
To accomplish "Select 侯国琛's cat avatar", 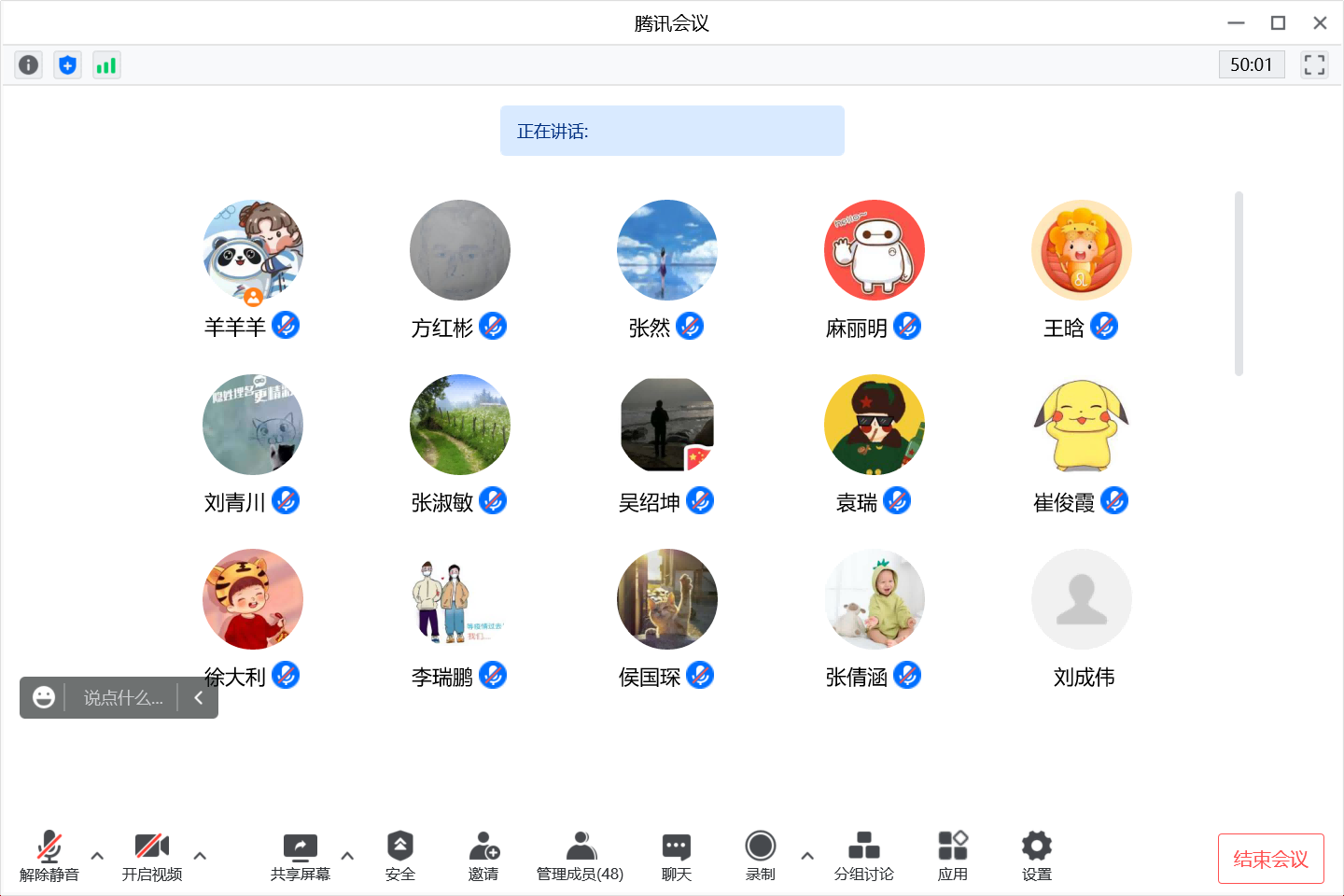I will click(667, 599).
